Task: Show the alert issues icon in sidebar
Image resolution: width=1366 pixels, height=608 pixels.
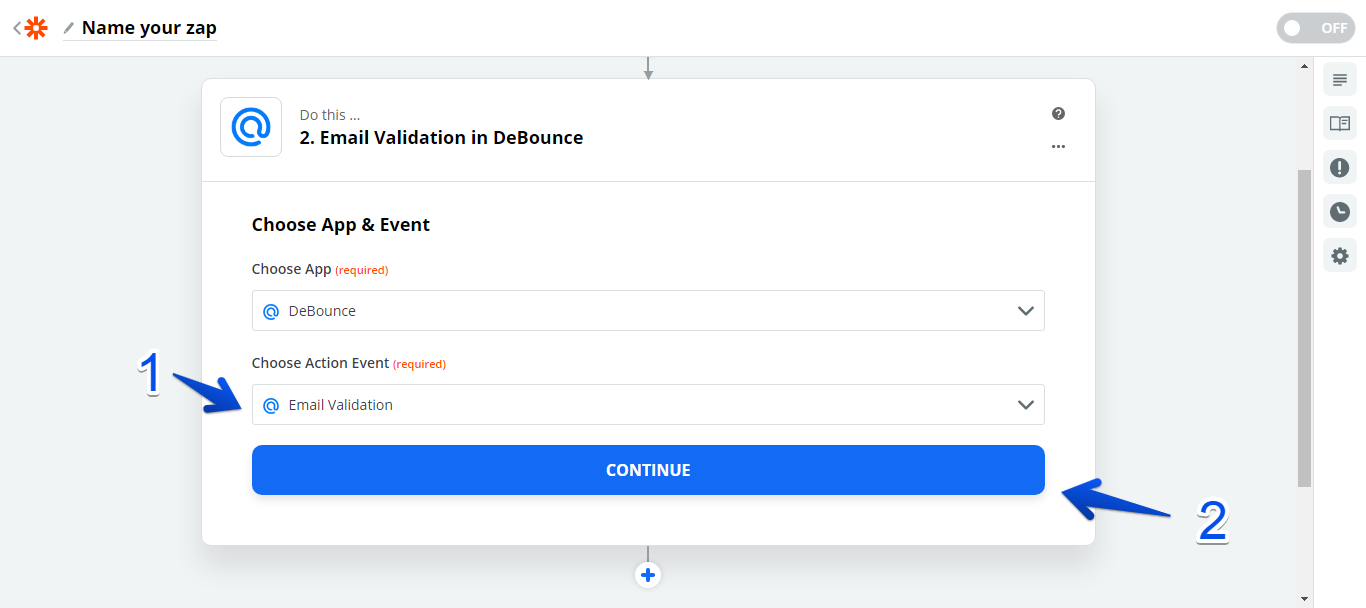Action: [x=1339, y=168]
